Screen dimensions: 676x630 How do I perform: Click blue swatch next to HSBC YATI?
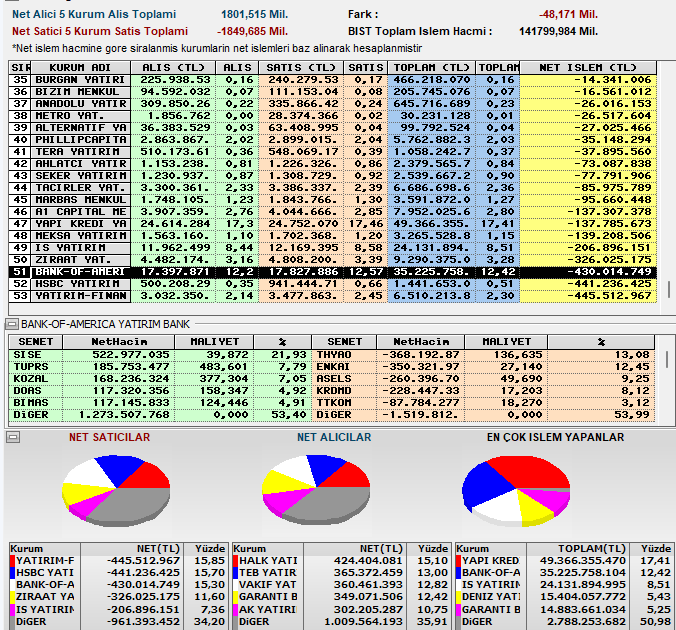13,573
